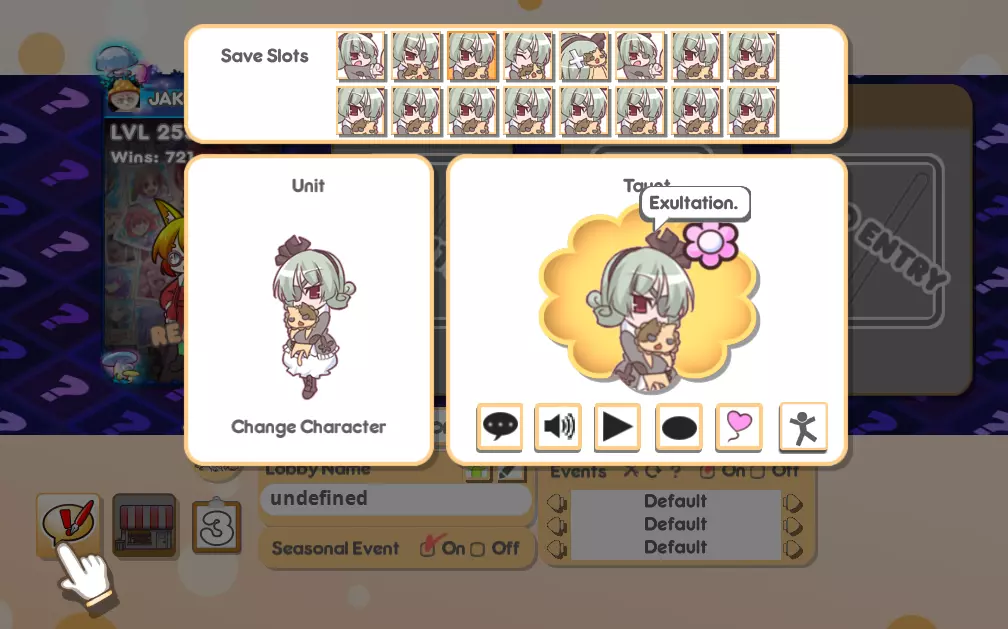Click the pink flower taunt badge
1008x629 pixels.
[x=710, y=243]
